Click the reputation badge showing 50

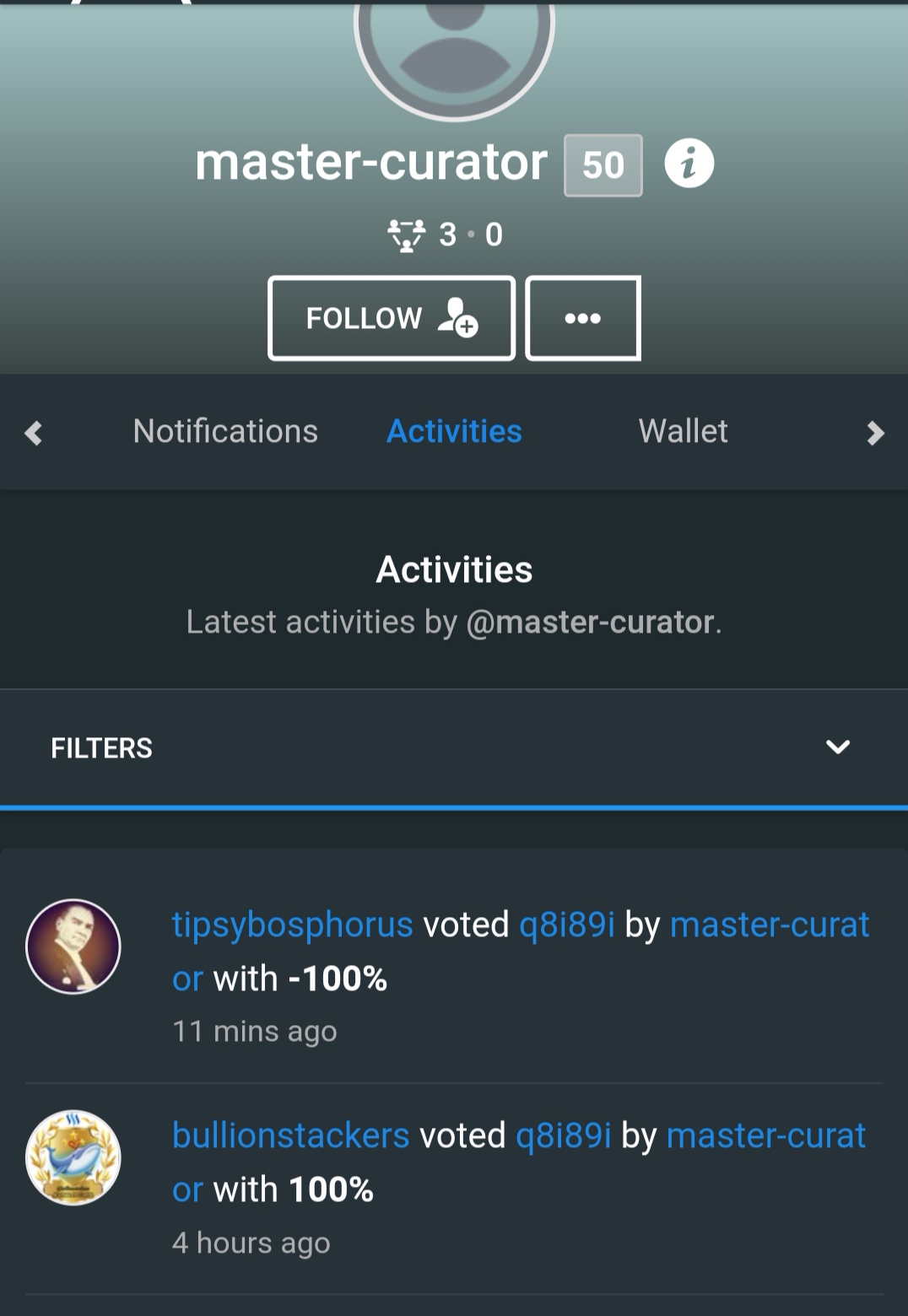[603, 165]
